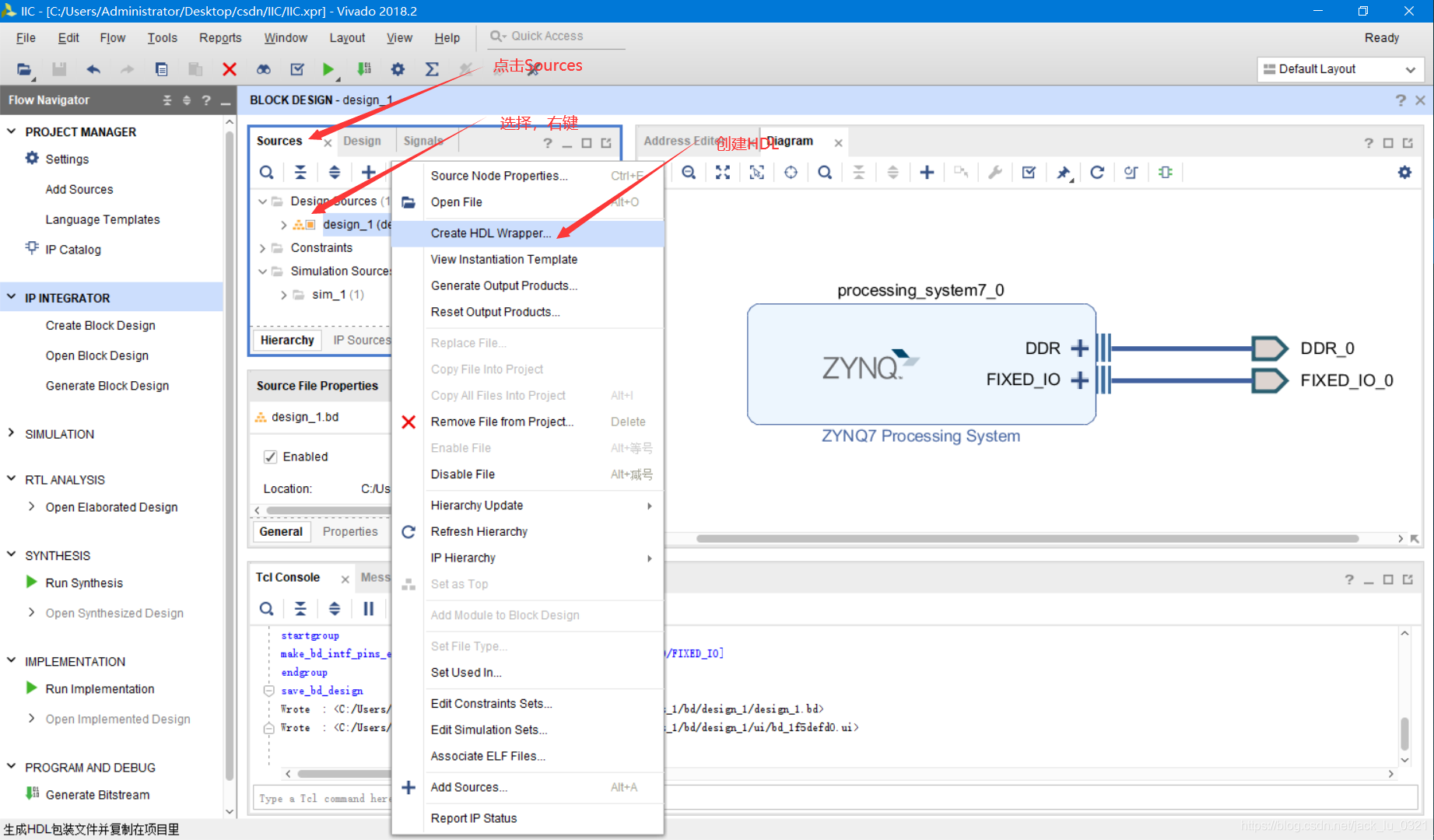Open the Reports menu
Screen dimensions: 1434x840
point(220,37)
